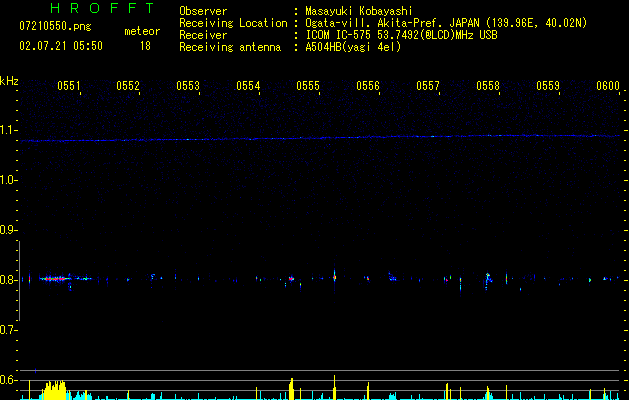Click the 0552 time marker
Viewport: 629px width, 400px height.
click(128, 86)
